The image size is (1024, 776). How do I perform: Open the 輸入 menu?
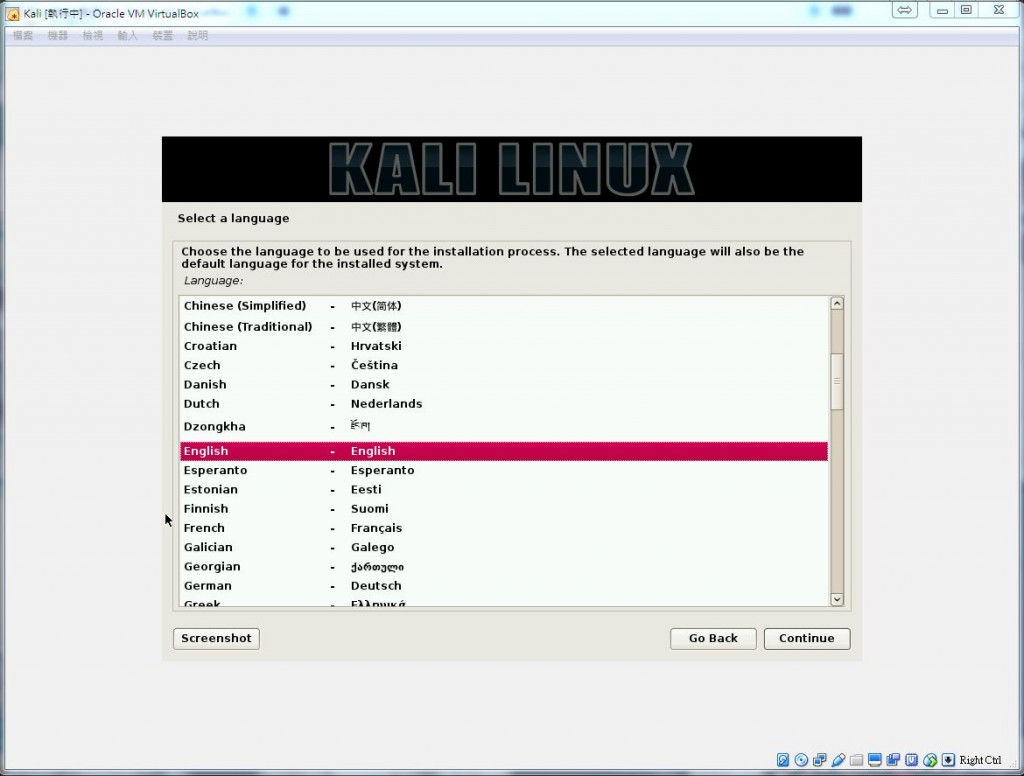[x=127, y=35]
